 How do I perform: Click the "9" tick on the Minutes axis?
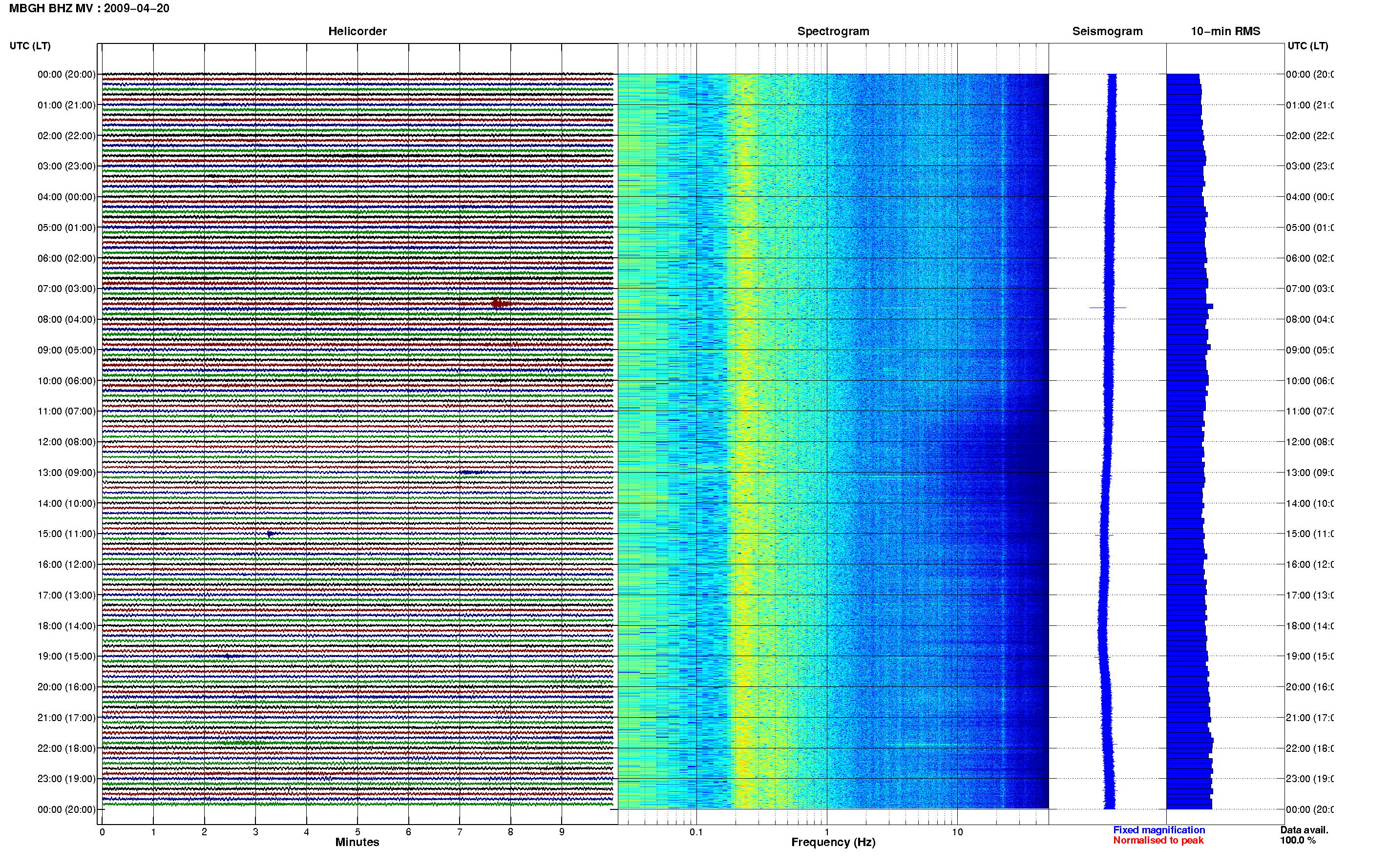tap(562, 832)
